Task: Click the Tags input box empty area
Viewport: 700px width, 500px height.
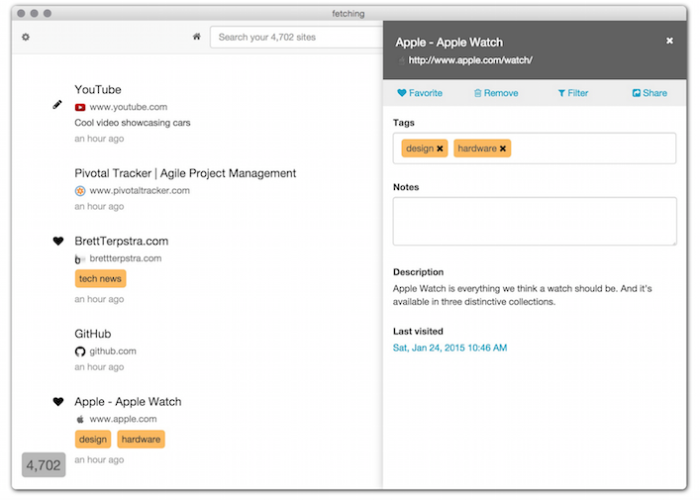Action: tap(594, 149)
